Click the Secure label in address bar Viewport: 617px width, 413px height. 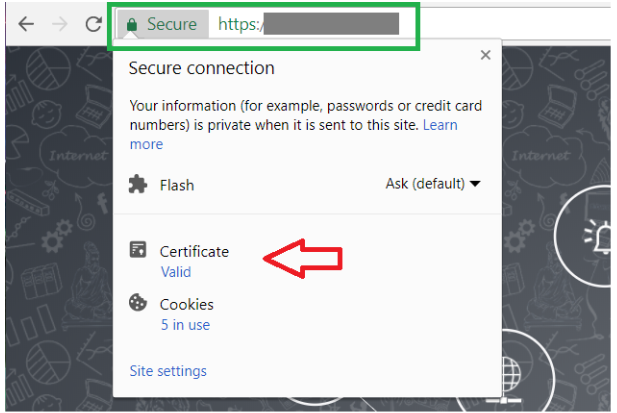pos(172,24)
